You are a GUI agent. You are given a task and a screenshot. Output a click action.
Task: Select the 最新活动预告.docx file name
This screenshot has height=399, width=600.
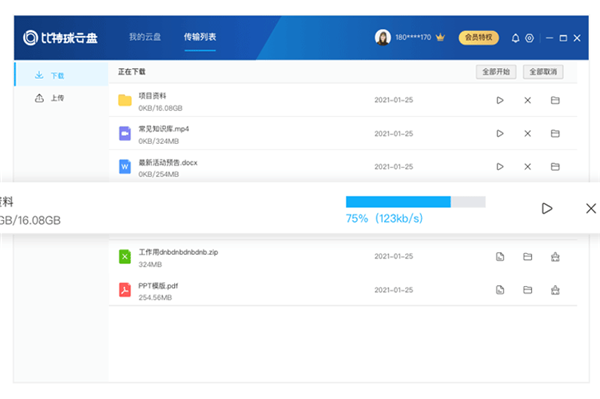[x=168, y=163]
